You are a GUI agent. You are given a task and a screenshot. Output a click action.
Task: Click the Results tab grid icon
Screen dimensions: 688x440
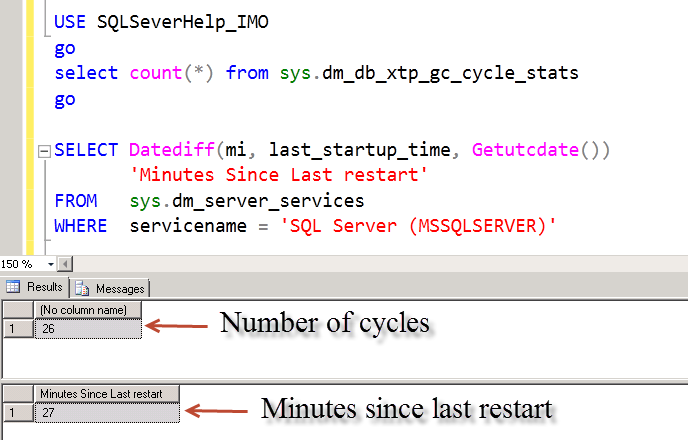tap(14, 288)
